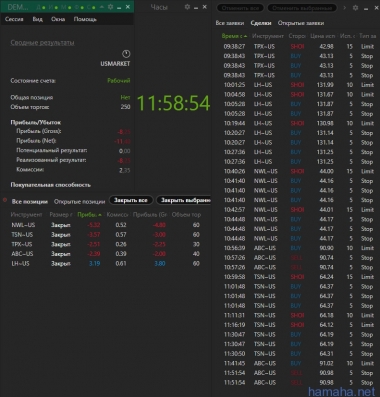
Task: Sort deals by the Цена исп column header
Action: click(322, 36)
